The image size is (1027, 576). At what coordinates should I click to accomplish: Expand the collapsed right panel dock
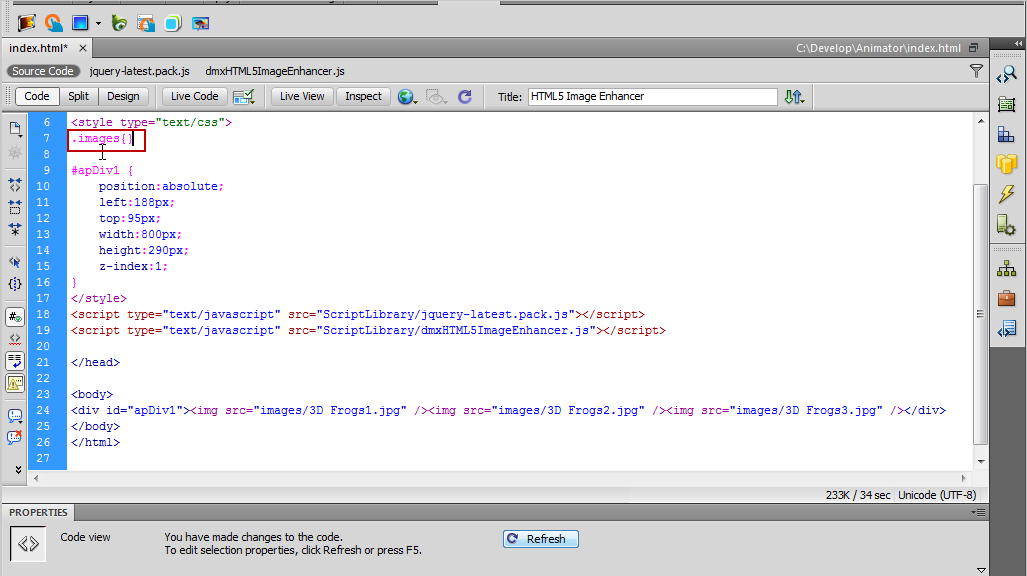tap(1018, 43)
